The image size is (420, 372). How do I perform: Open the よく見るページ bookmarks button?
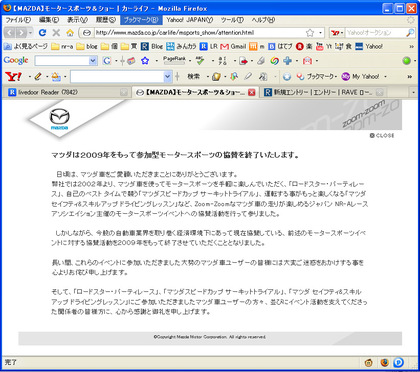pos(26,46)
